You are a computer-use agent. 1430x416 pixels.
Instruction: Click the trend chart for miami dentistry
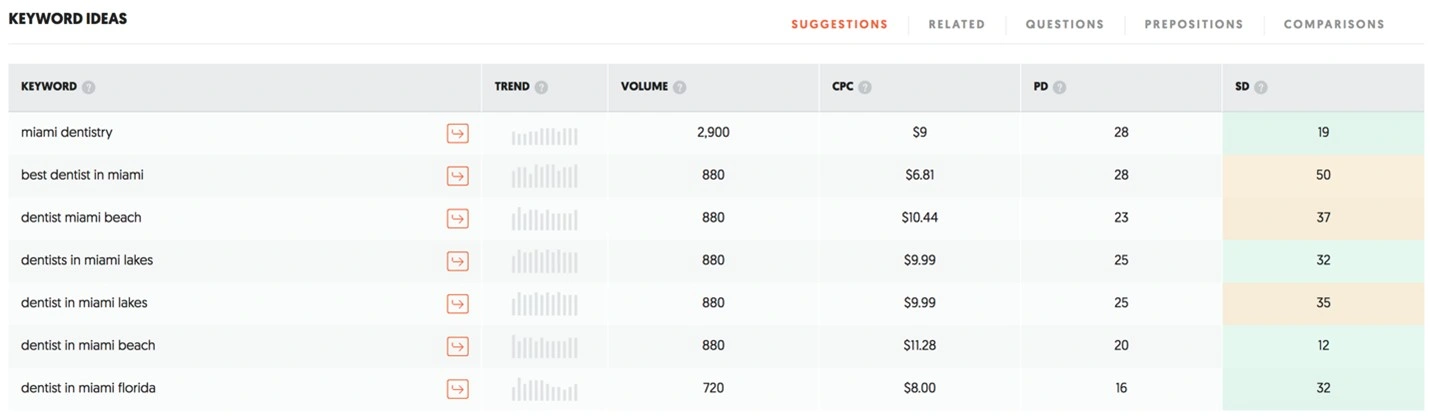545,135
